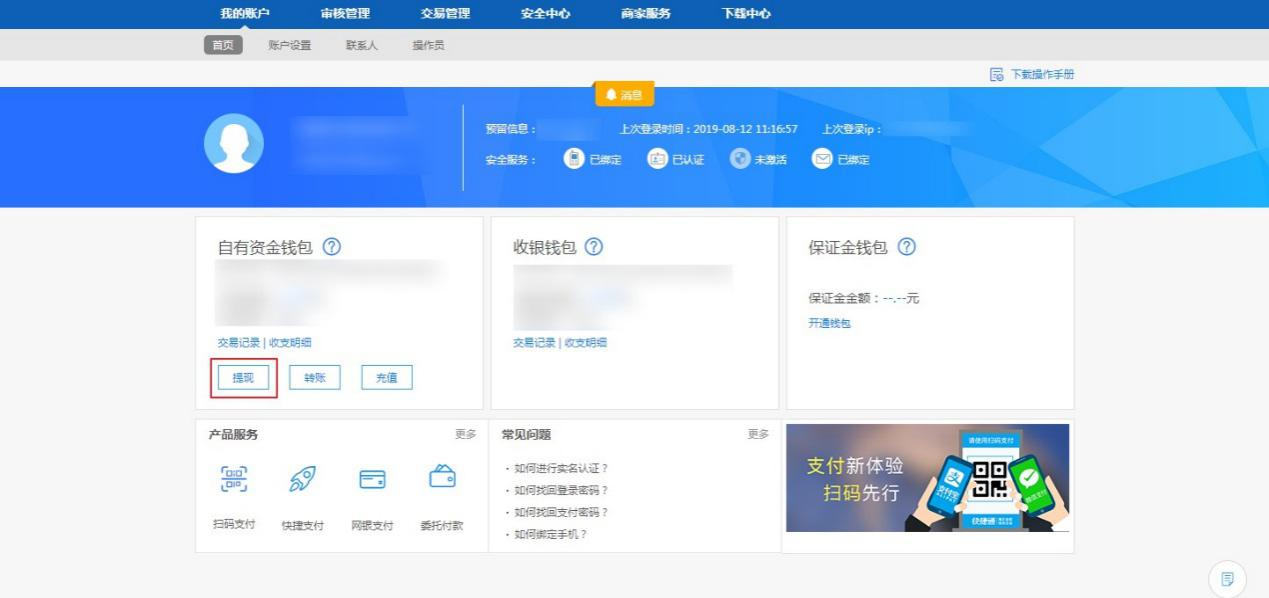Click the 支付新体验 扫码先行 banner image

(927, 478)
